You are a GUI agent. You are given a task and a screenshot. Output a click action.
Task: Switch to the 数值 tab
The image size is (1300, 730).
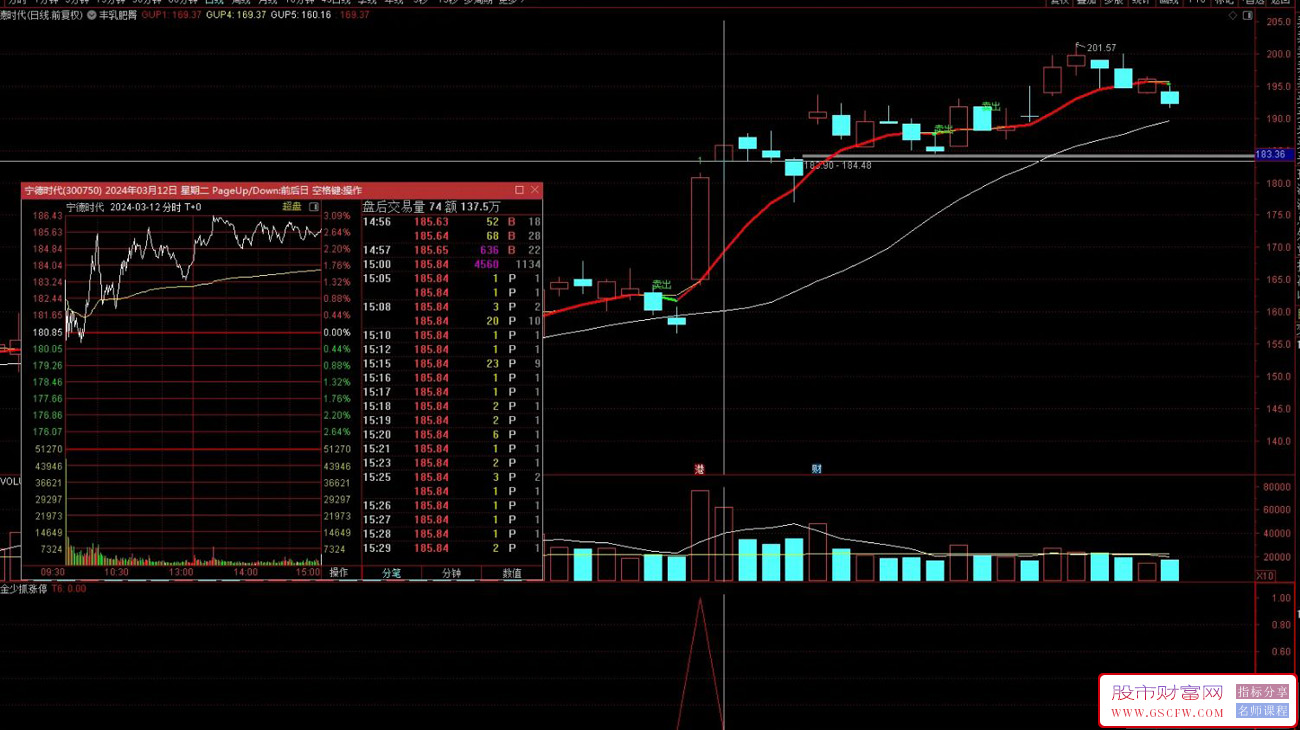511,574
